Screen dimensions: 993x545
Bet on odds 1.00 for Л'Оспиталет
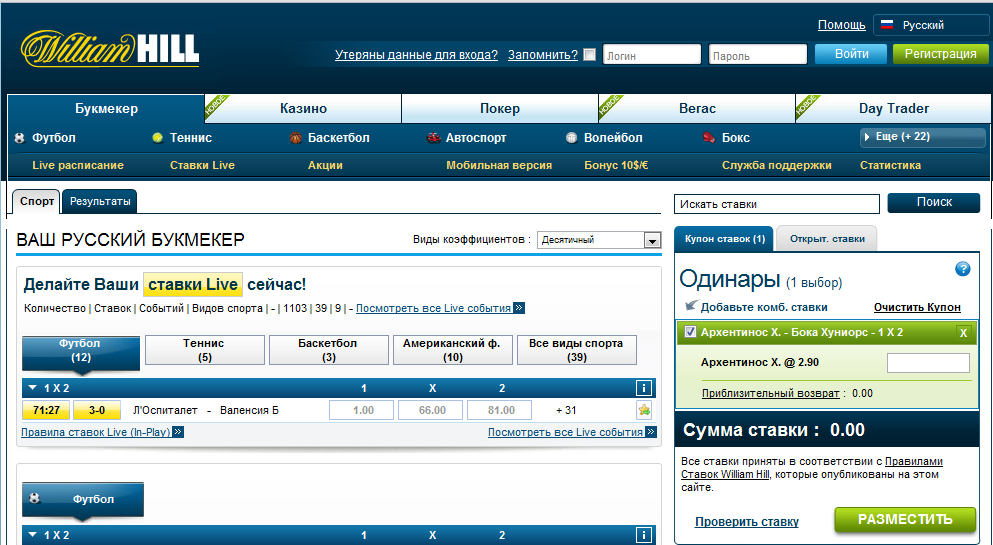tap(364, 410)
